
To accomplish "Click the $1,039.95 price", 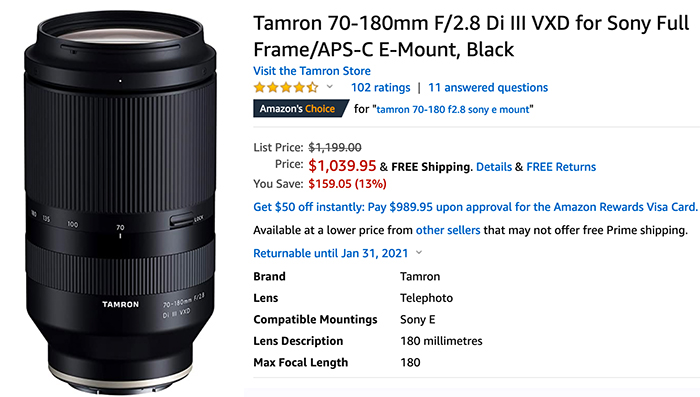I will 342,166.
